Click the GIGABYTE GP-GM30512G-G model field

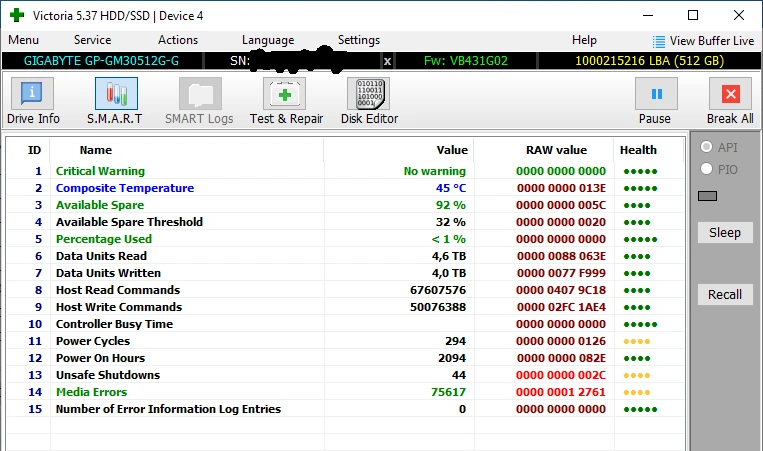click(102, 61)
